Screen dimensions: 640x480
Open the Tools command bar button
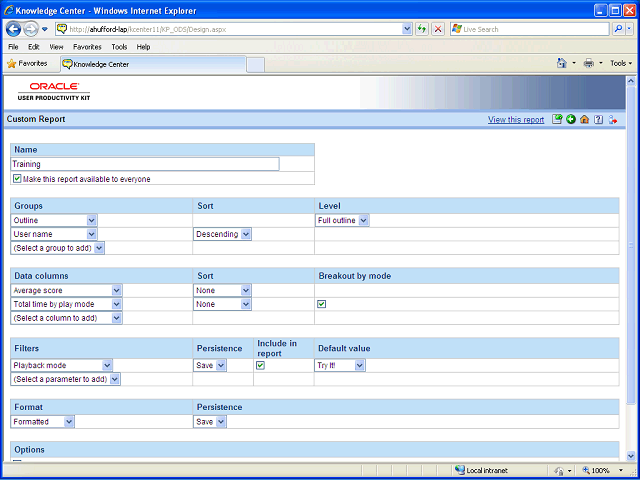pos(621,63)
